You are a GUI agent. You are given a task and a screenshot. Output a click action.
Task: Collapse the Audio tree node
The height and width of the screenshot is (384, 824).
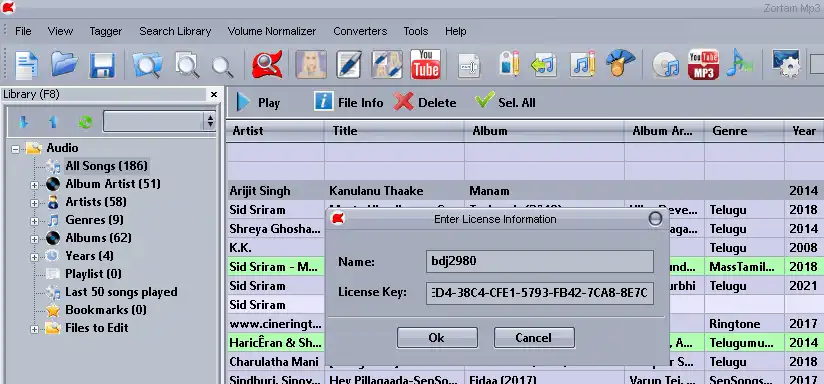click(15, 149)
